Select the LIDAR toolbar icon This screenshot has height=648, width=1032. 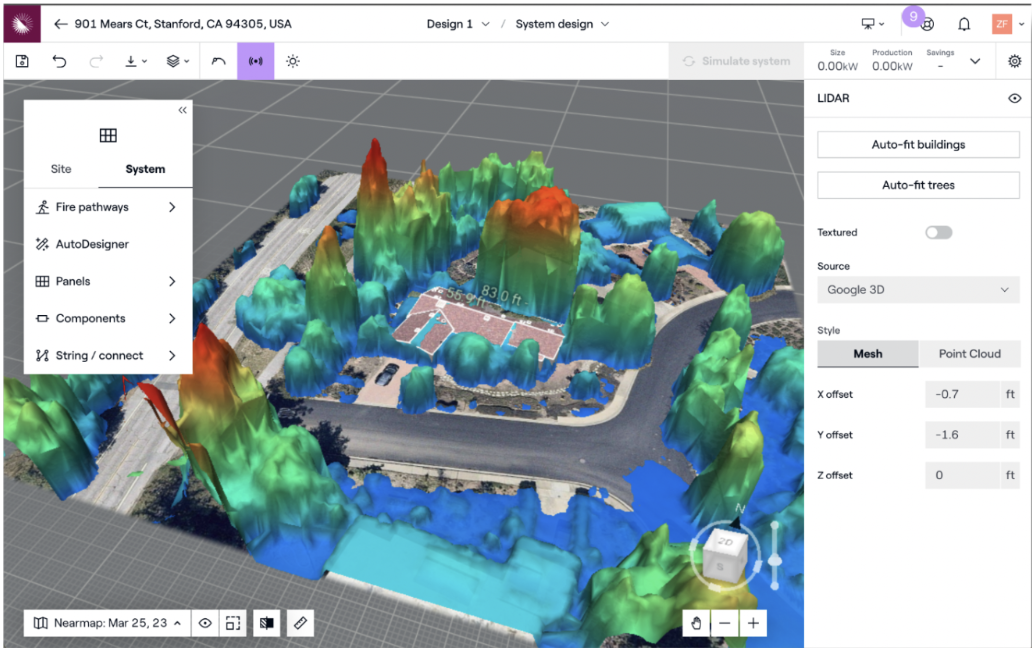point(255,61)
